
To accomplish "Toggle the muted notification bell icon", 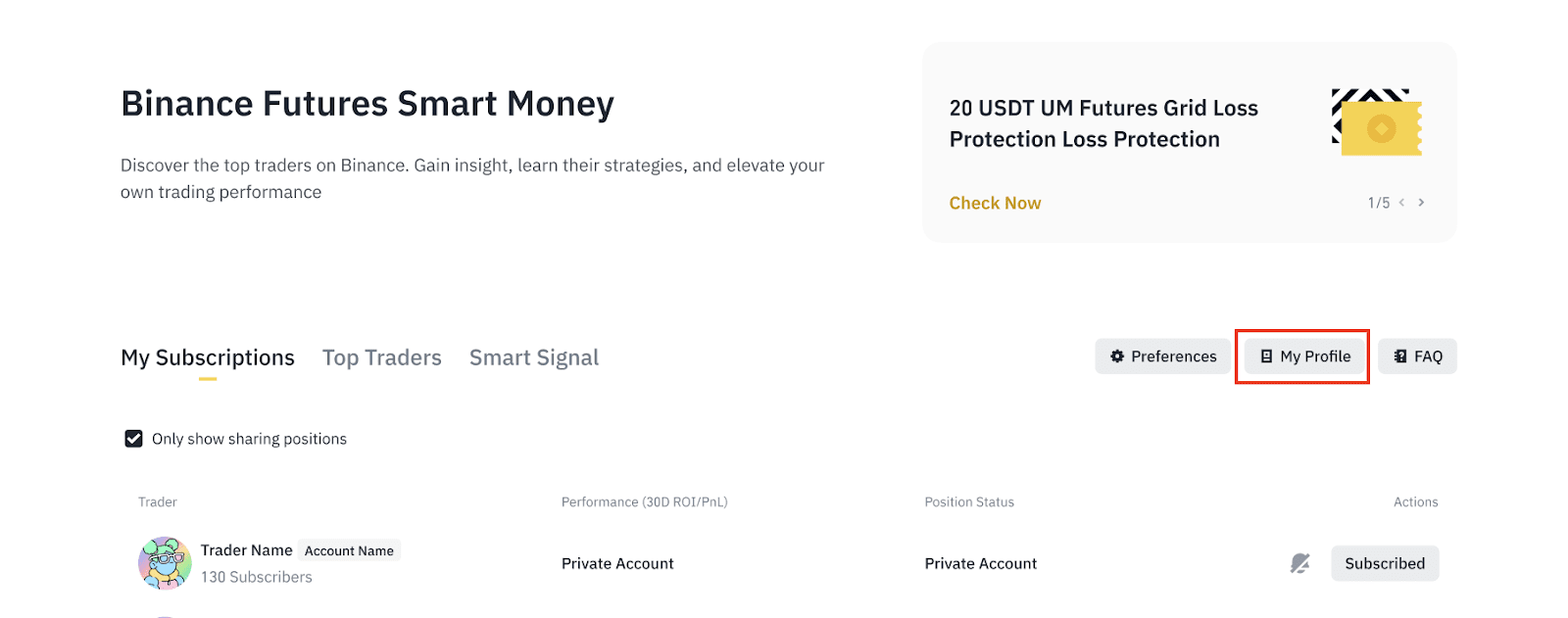I will (1299, 563).
